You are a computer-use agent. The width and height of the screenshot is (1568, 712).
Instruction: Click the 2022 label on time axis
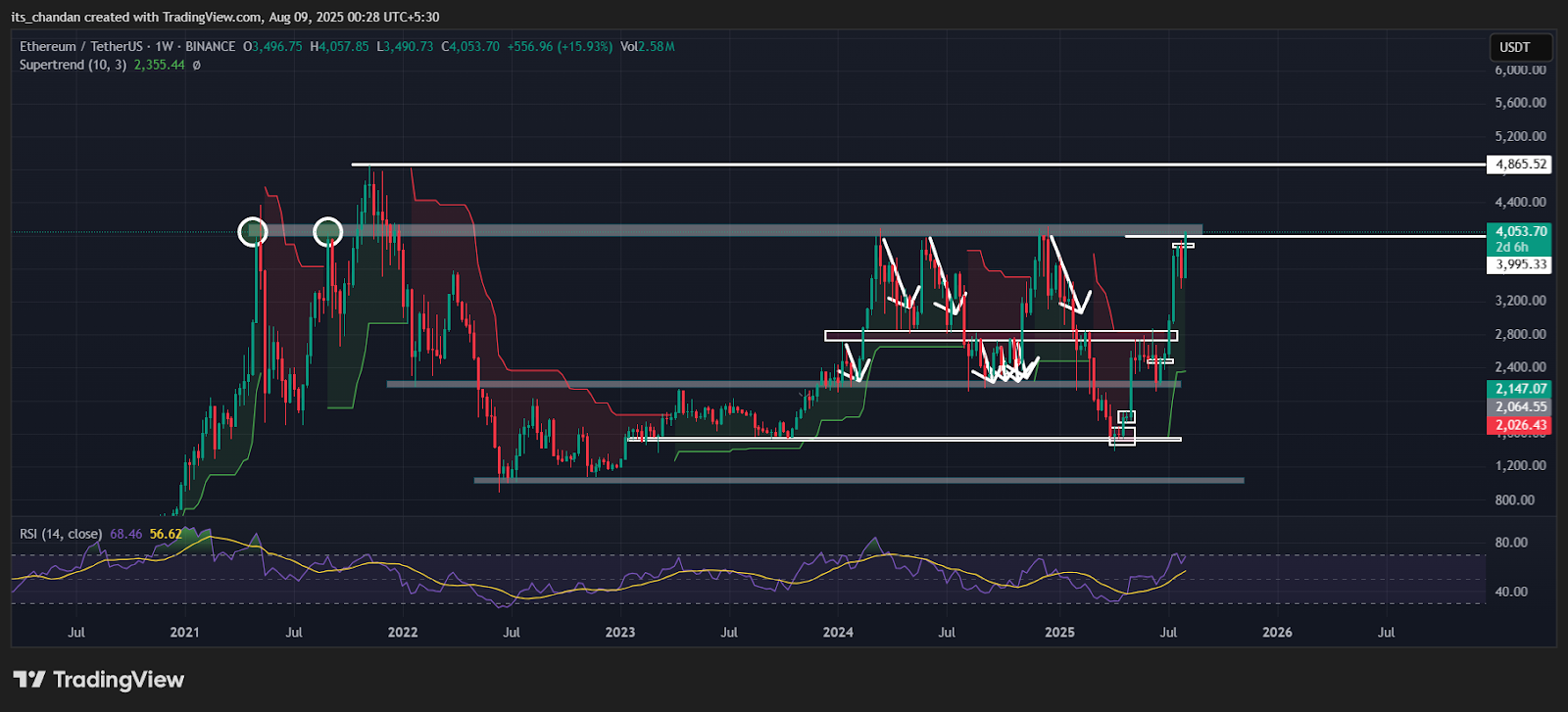[x=403, y=632]
